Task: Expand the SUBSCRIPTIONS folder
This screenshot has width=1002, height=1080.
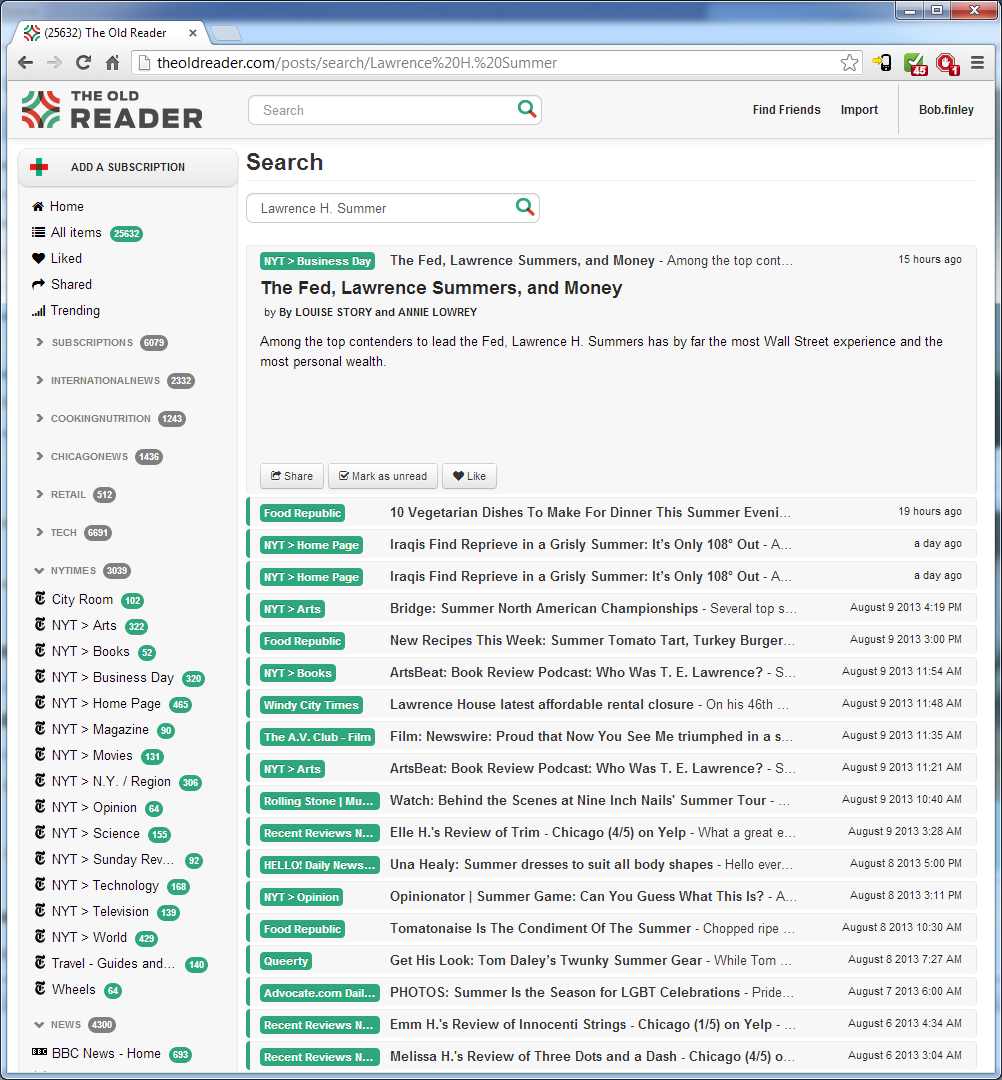Action: [x=39, y=342]
